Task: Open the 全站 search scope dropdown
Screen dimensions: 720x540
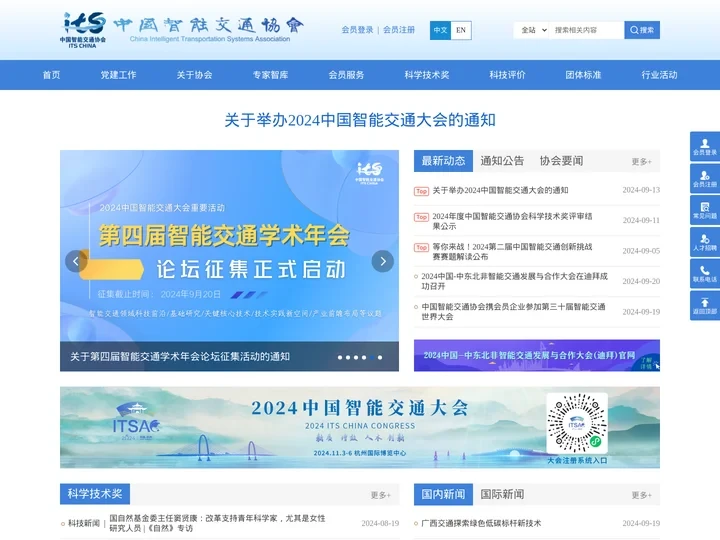Action: pyautogui.click(x=532, y=30)
